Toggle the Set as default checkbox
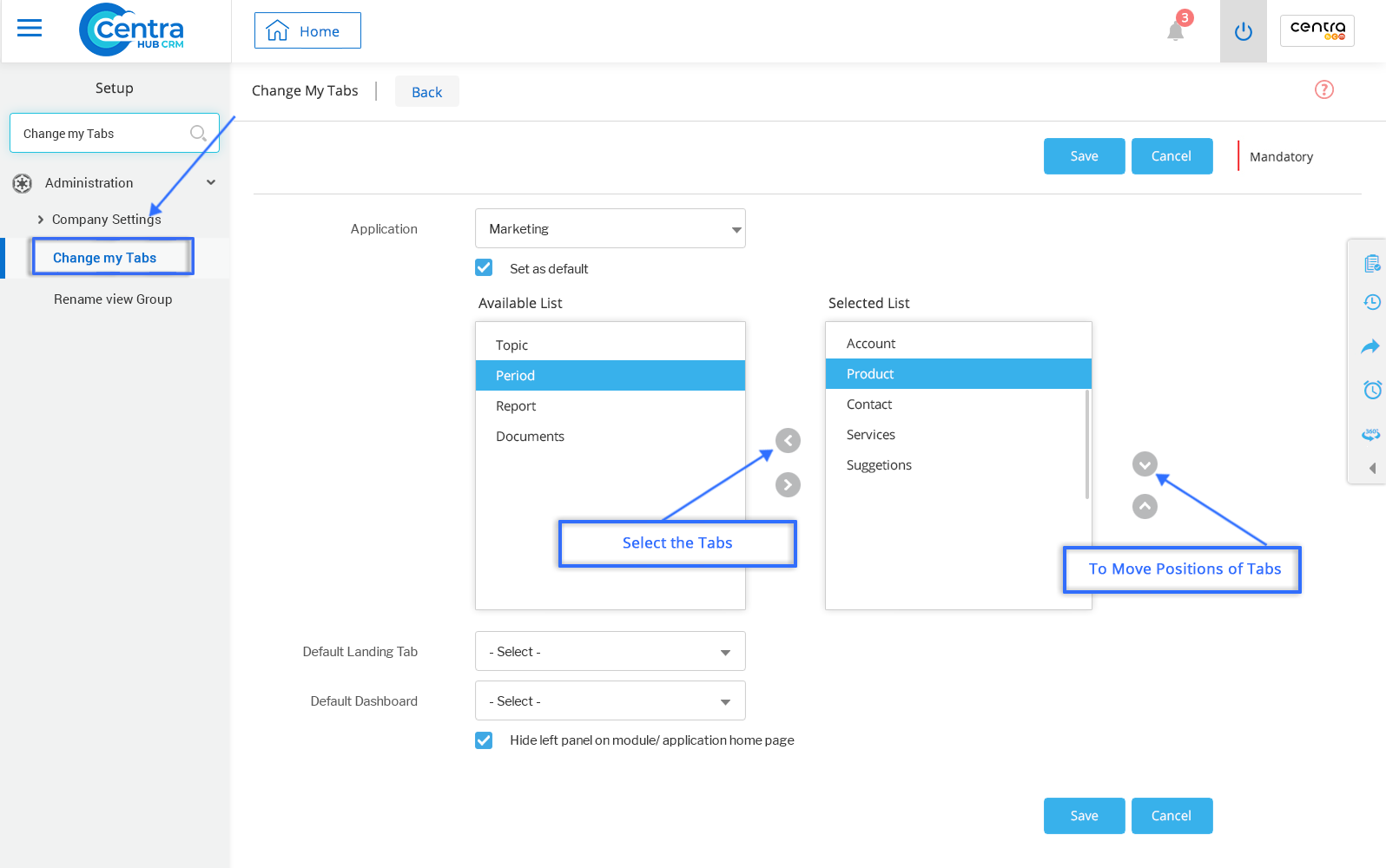The height and width of the screenshot is (868, 1386). tap(484, 267)
